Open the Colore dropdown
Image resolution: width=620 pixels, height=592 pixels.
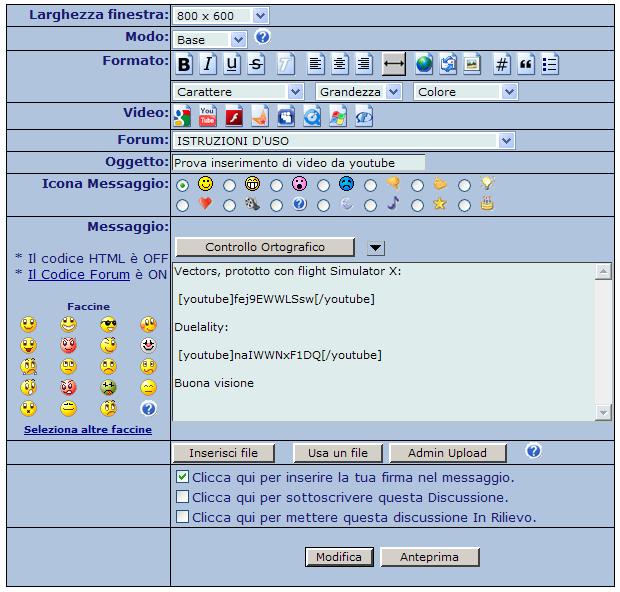(466, 92)
